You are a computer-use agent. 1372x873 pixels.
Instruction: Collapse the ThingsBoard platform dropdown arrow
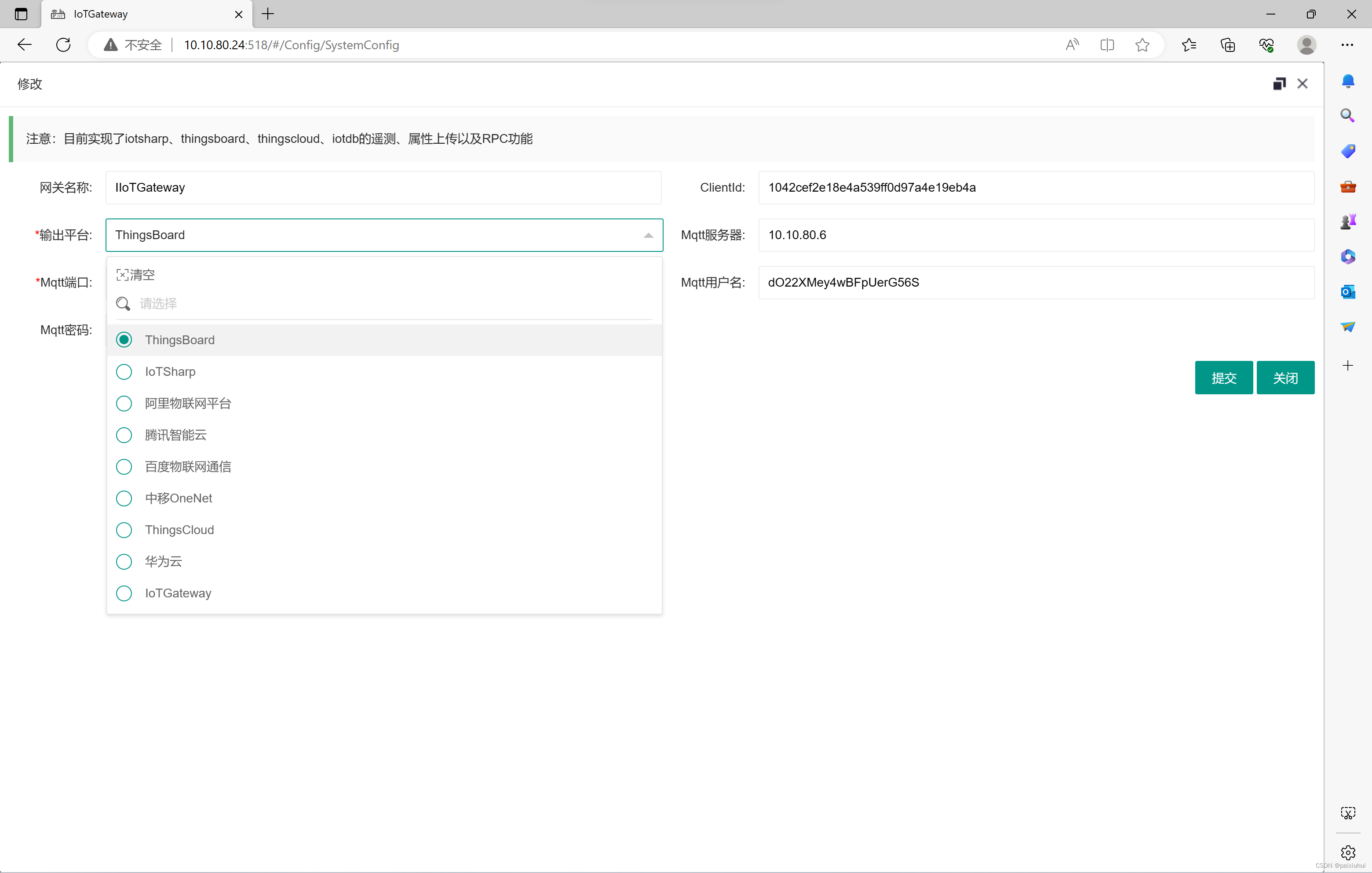(648, 235)
